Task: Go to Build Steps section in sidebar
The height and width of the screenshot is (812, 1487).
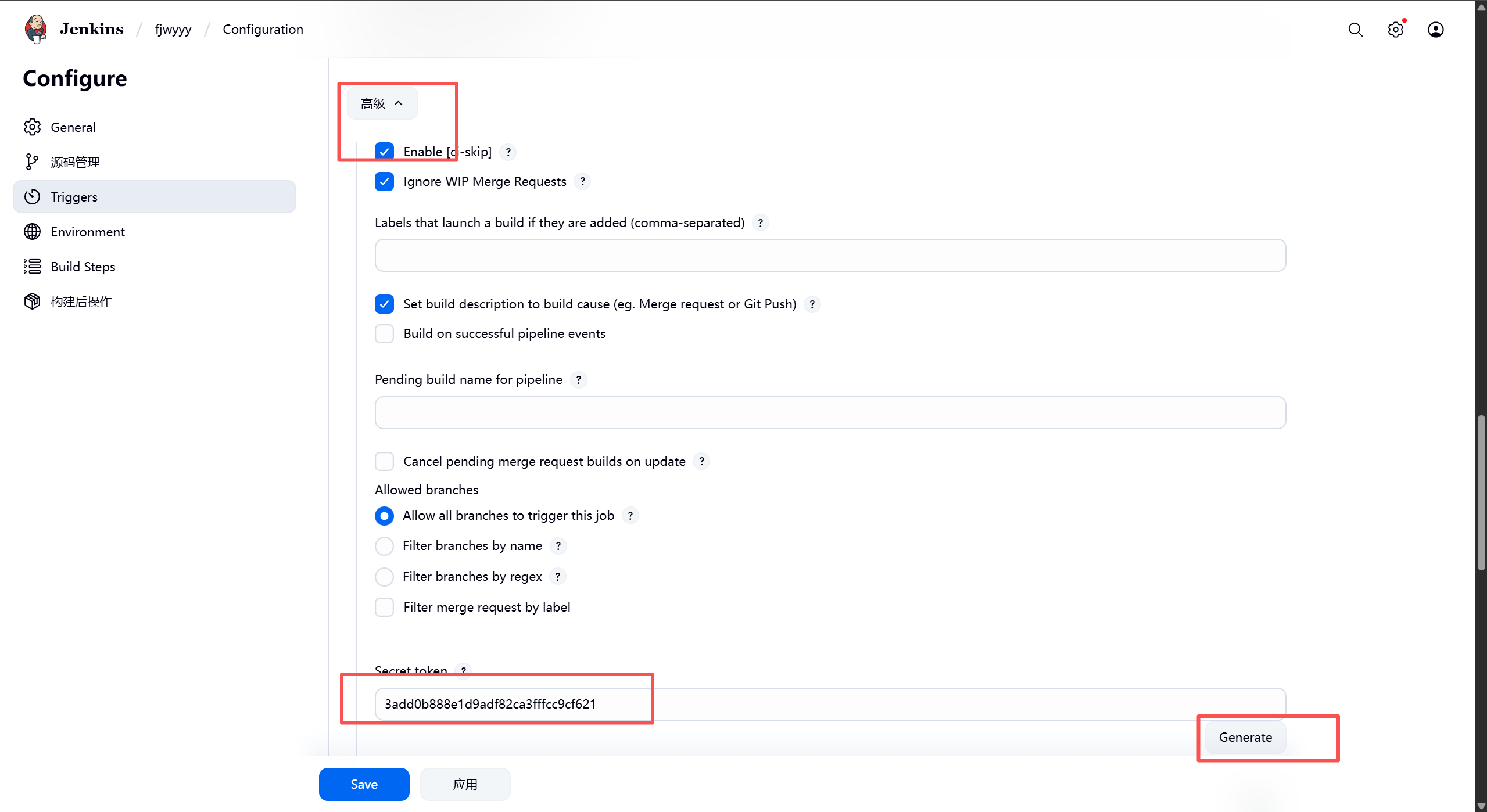Action: (83, 267)
